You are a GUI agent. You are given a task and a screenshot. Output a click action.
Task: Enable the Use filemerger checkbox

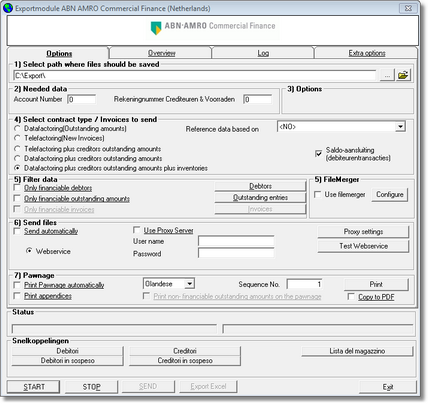(318, 194)
